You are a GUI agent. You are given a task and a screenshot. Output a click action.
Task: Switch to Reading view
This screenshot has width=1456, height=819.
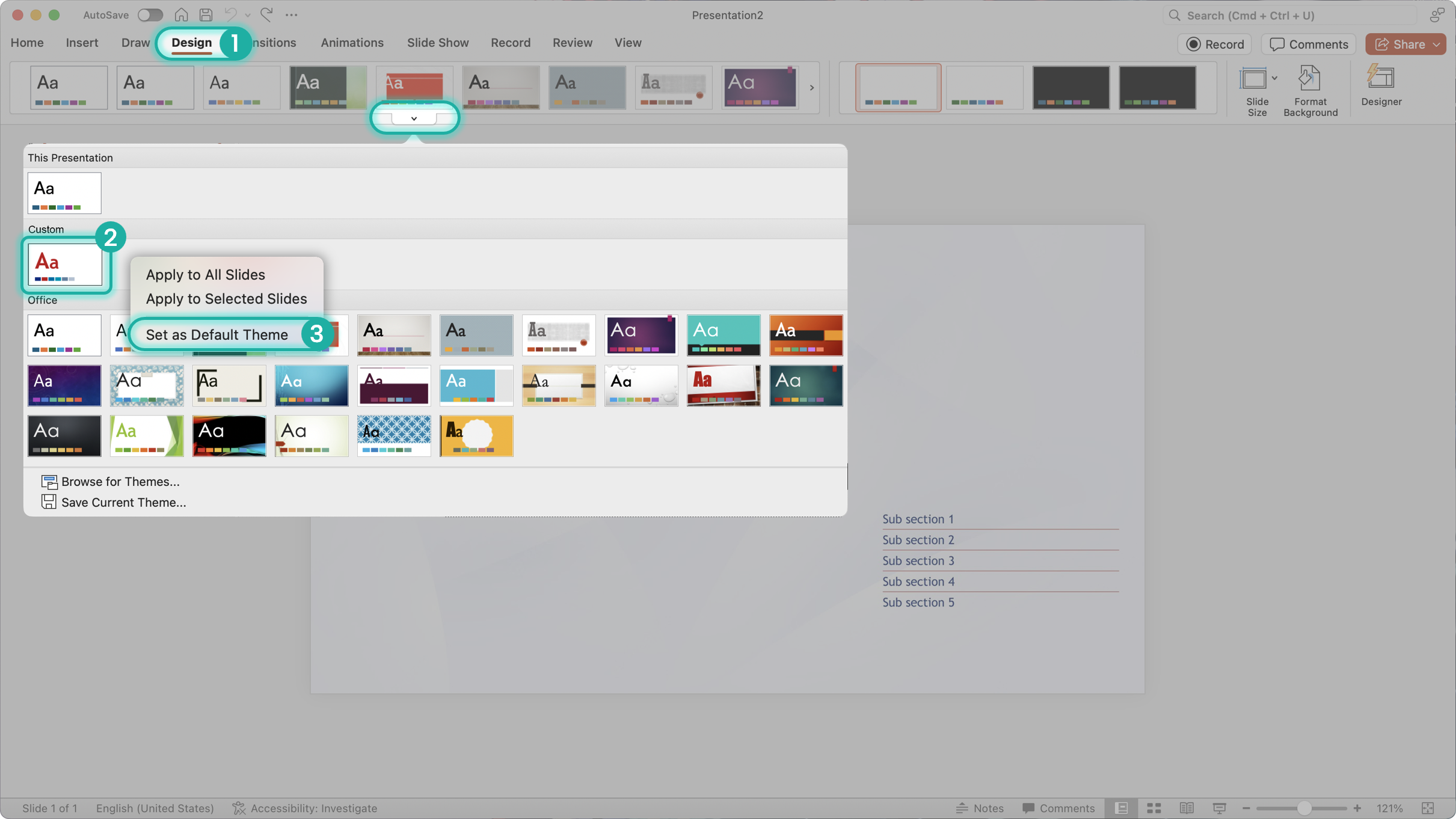pyautogui.click(x=1187, y=808)
